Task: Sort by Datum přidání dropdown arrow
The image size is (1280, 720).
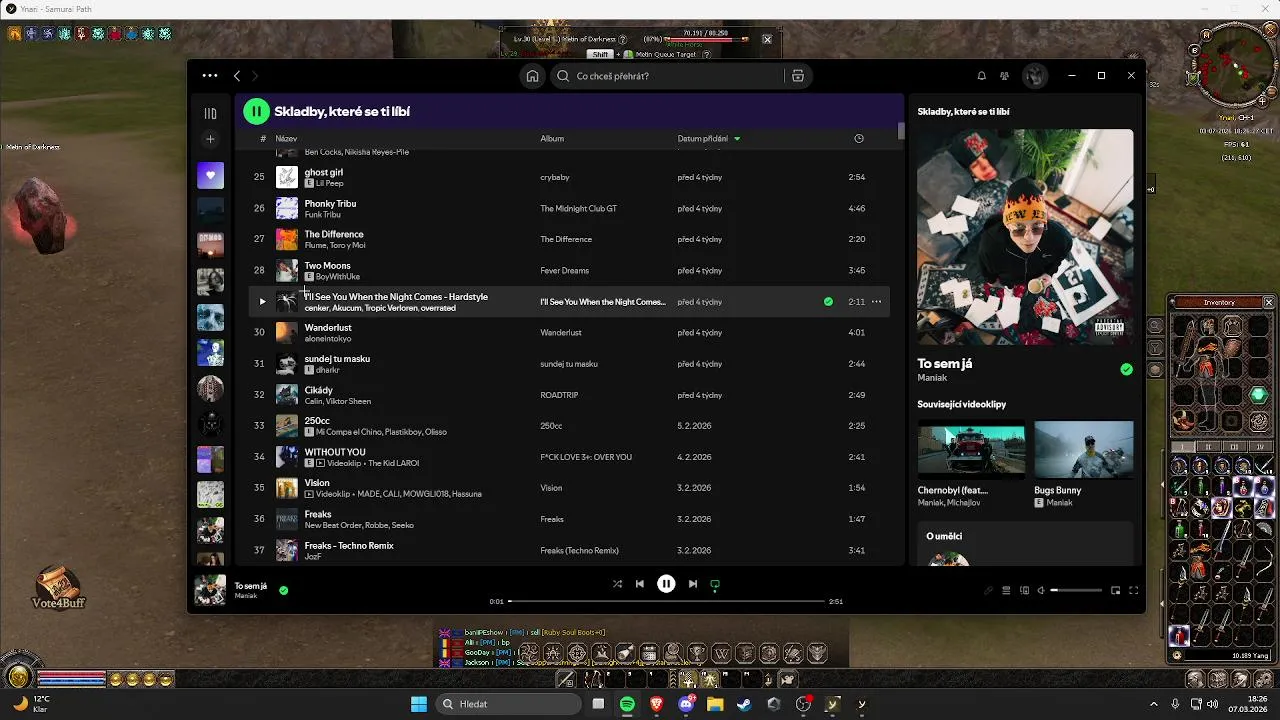Action: tap(737, 139)
